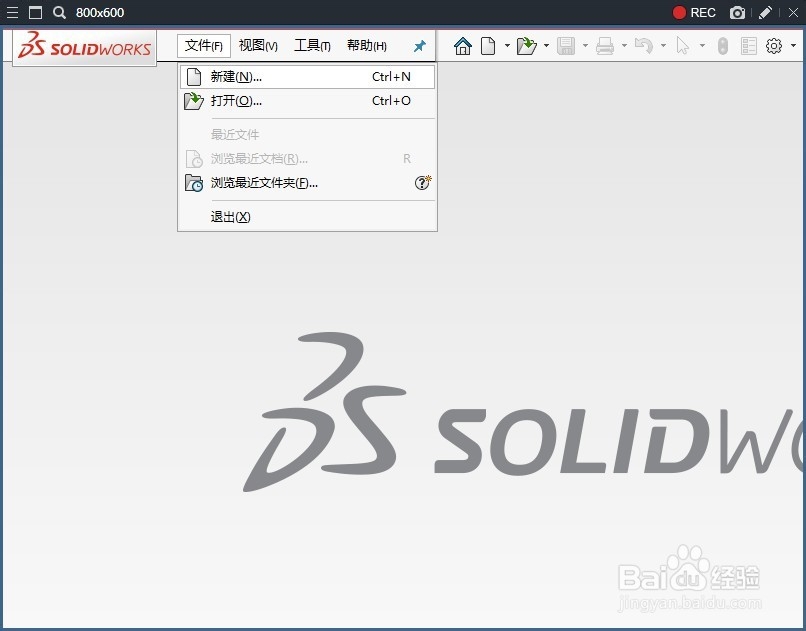Viewport: 806px width, 631px height.
Task: Open the 视图(V) View menu
Action: [x=258, y=46]
